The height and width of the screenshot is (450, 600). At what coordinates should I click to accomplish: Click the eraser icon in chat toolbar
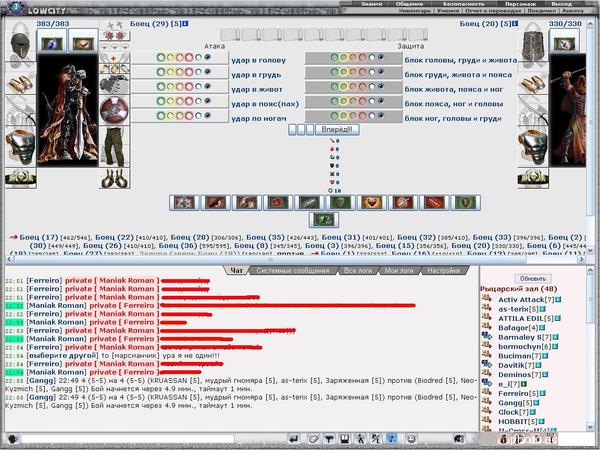[x=313, y=439]
